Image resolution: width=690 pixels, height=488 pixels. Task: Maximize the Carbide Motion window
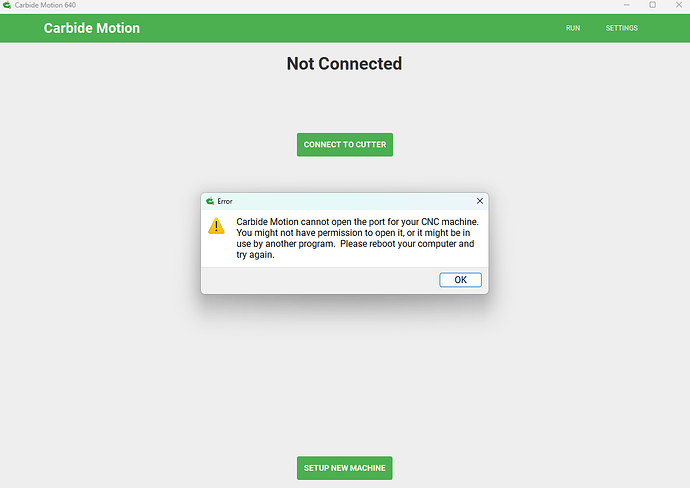[652, 5]
